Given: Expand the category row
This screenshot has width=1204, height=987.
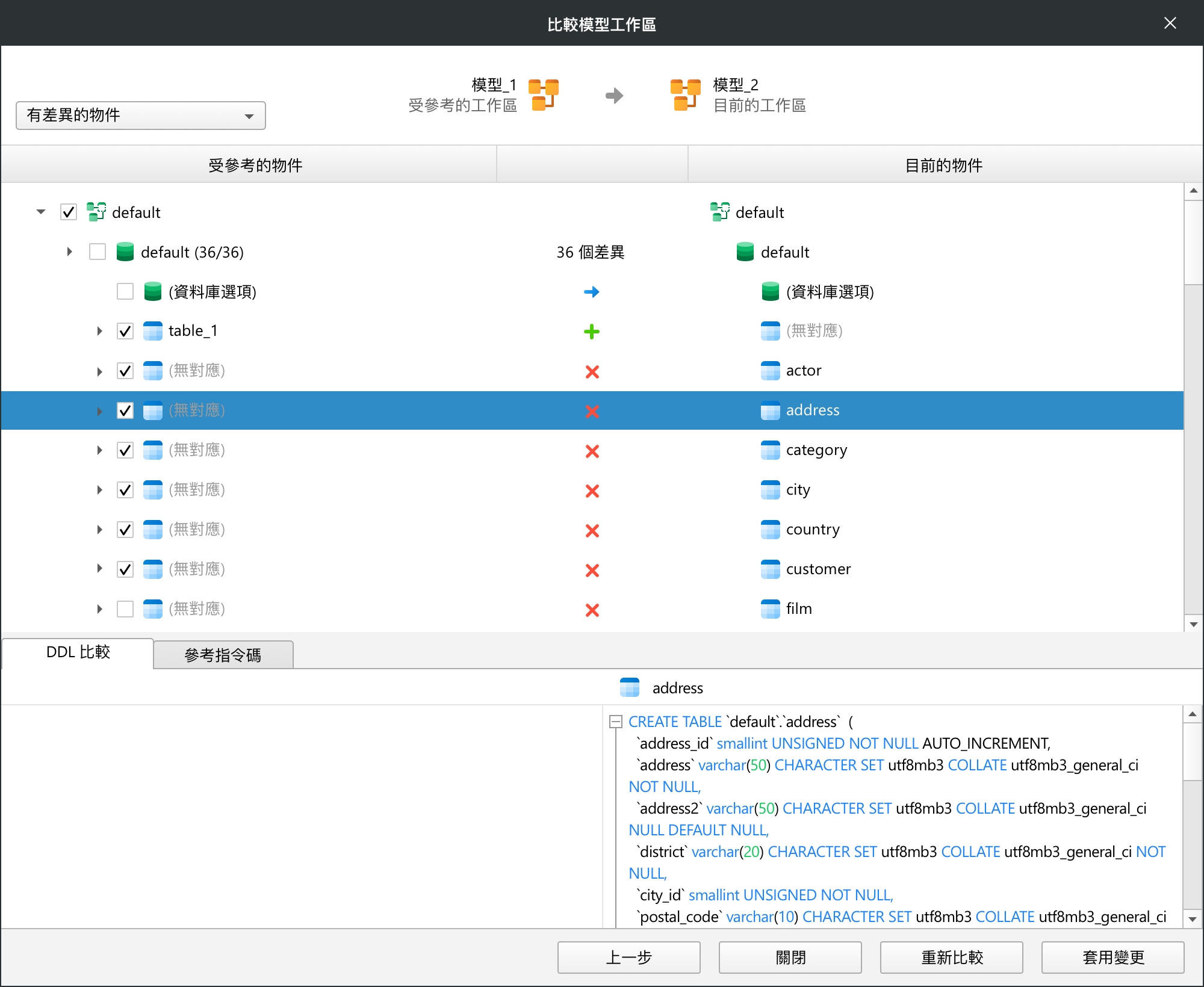Looking at the screenshot, I should [99, 450].
